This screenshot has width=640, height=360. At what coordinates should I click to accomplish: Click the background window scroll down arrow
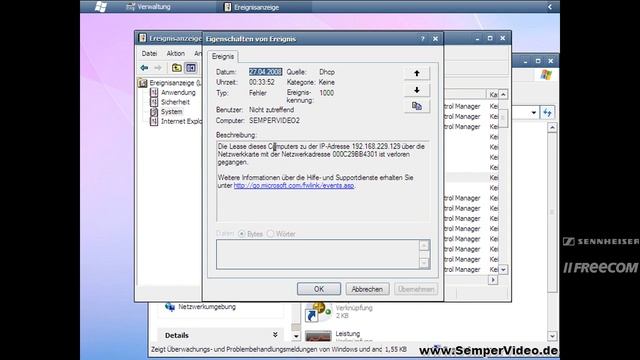coord(552,336)
